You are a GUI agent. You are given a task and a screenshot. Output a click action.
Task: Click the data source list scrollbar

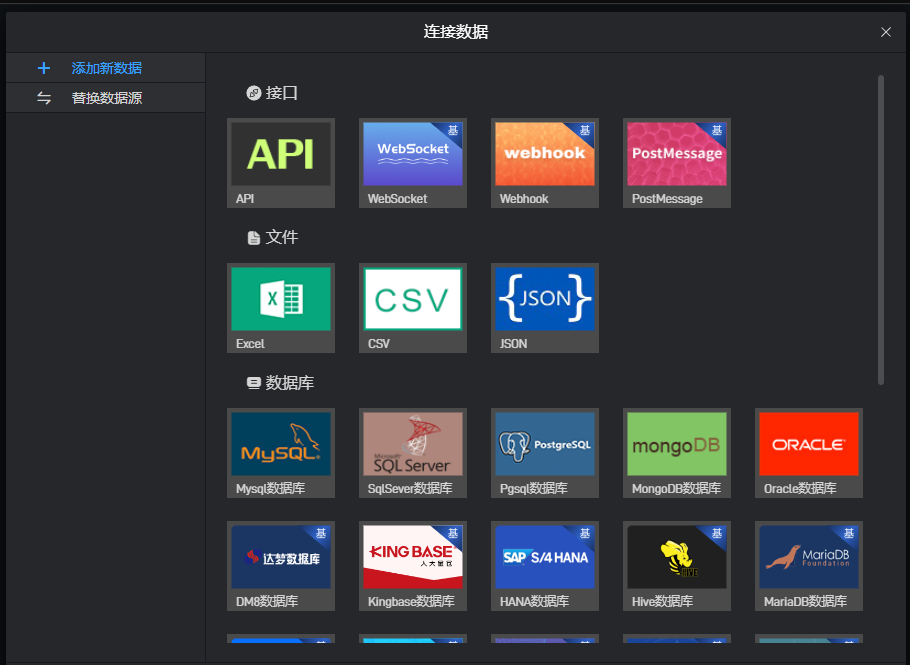(881, 230)
